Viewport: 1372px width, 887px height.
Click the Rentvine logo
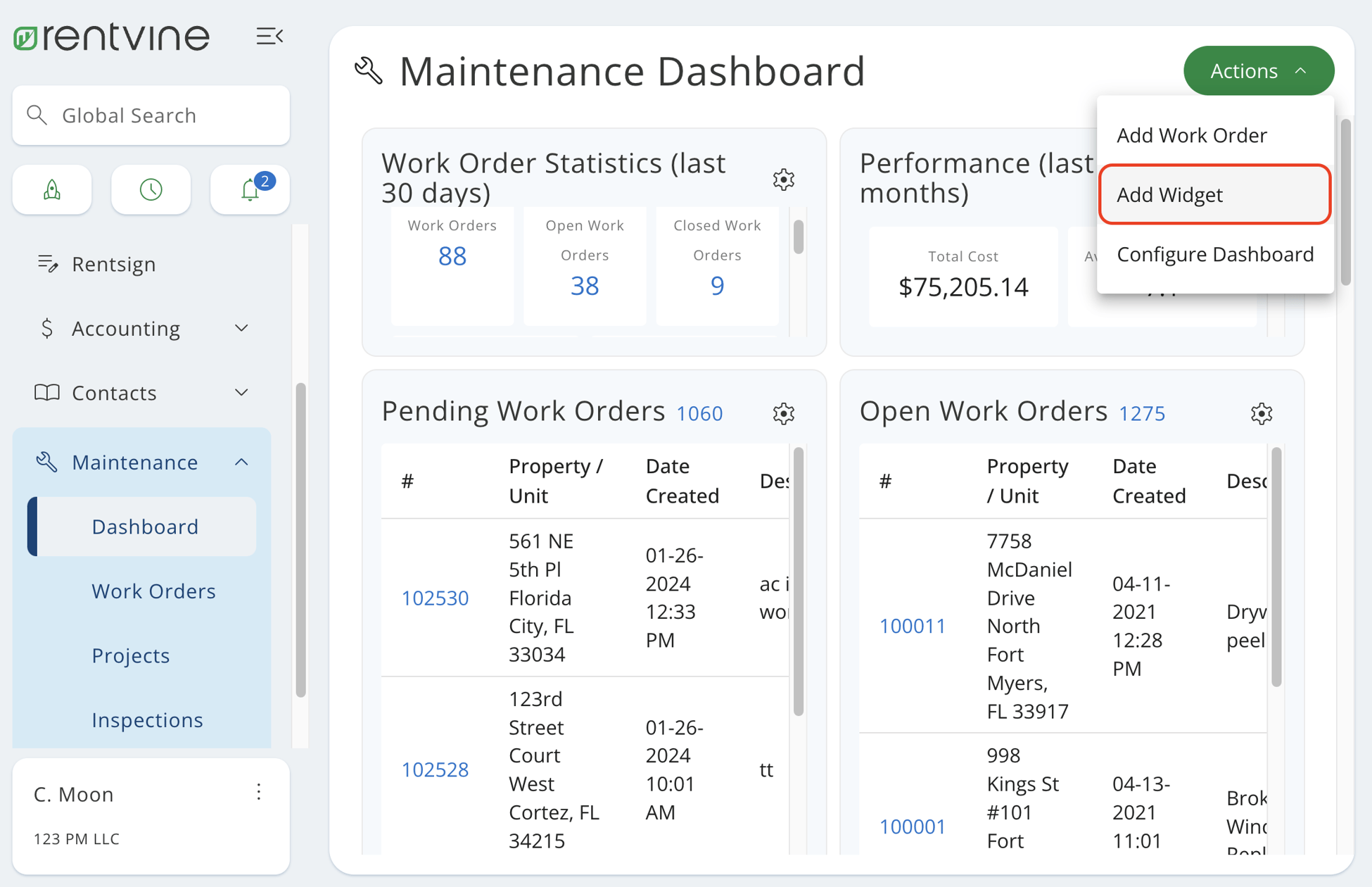110,37
